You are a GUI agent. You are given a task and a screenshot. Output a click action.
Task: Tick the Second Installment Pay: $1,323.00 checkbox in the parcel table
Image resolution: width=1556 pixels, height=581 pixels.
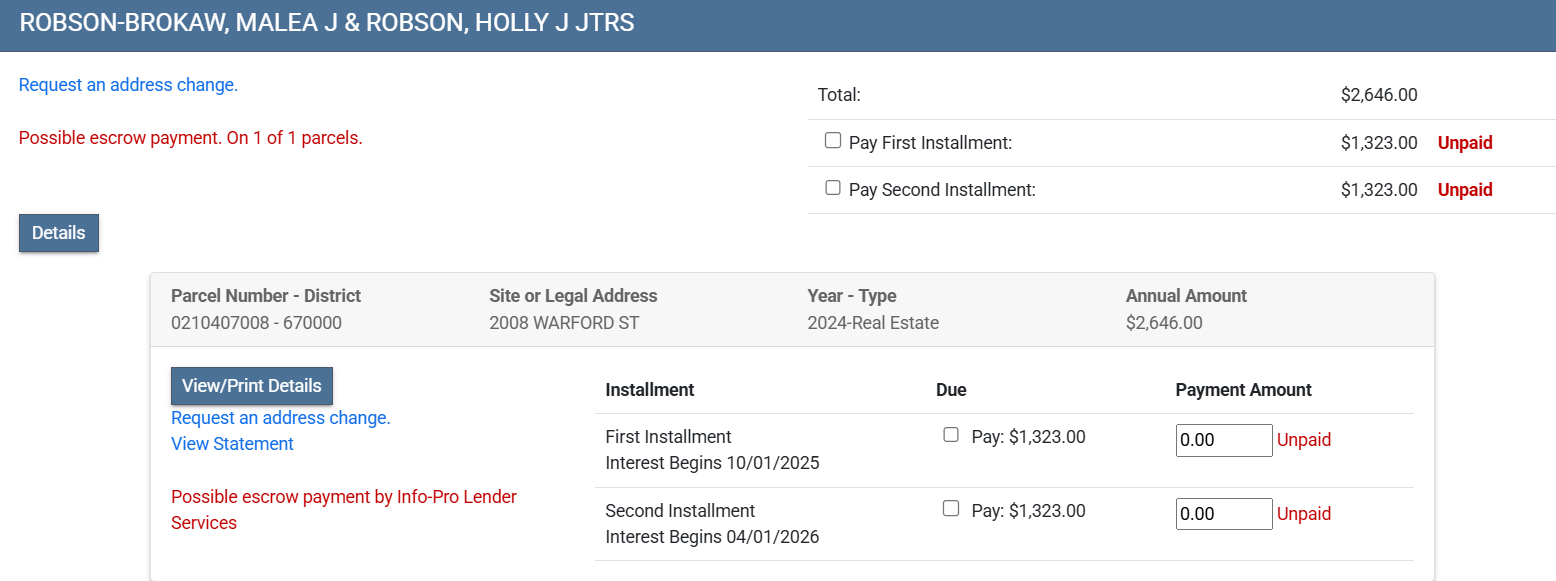click(951, 509)
